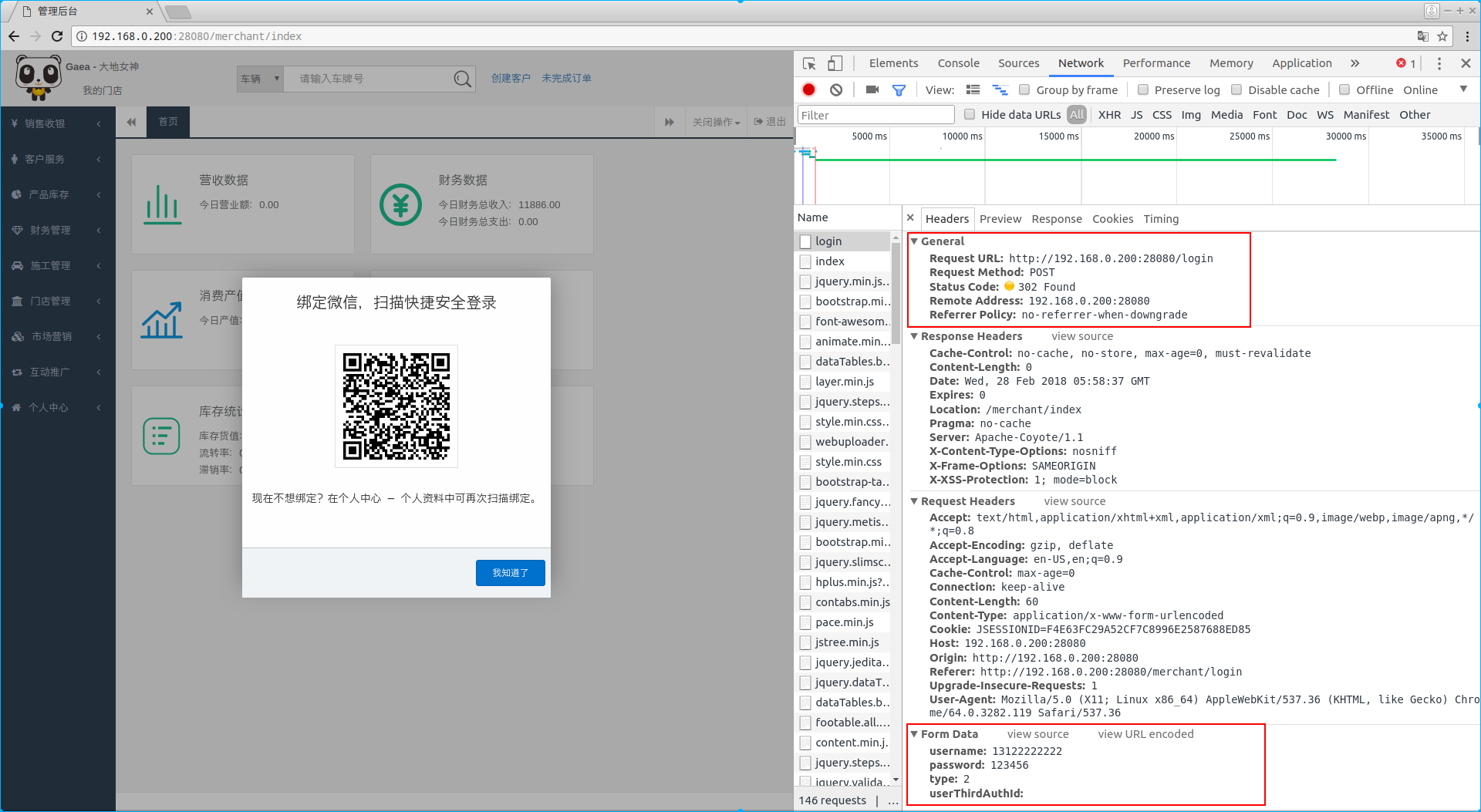
Task: Expand the sales cashier sidebar menu
Action: [58, 123]
